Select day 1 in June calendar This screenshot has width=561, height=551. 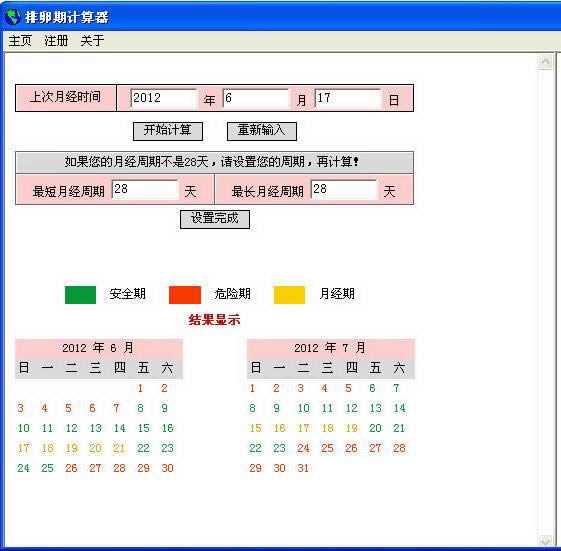(x=140, y=388)
